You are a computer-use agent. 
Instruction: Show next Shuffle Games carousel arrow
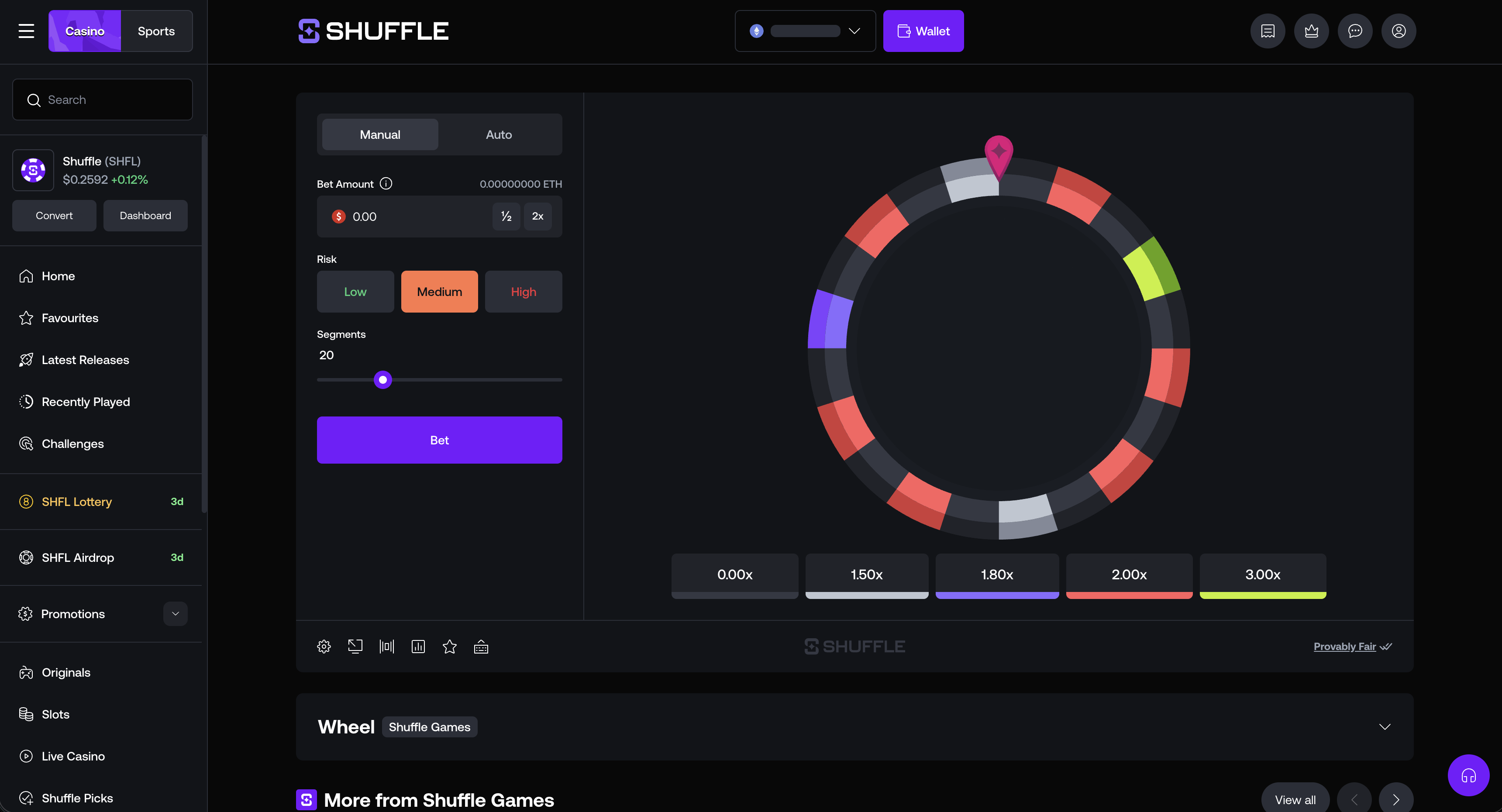[1396, 800]
